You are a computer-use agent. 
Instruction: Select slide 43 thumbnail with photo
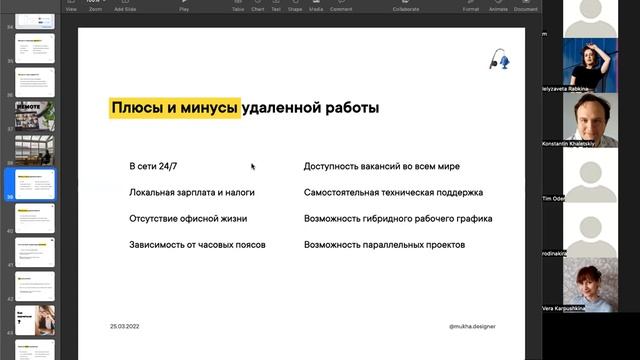[x=35, y=320]
